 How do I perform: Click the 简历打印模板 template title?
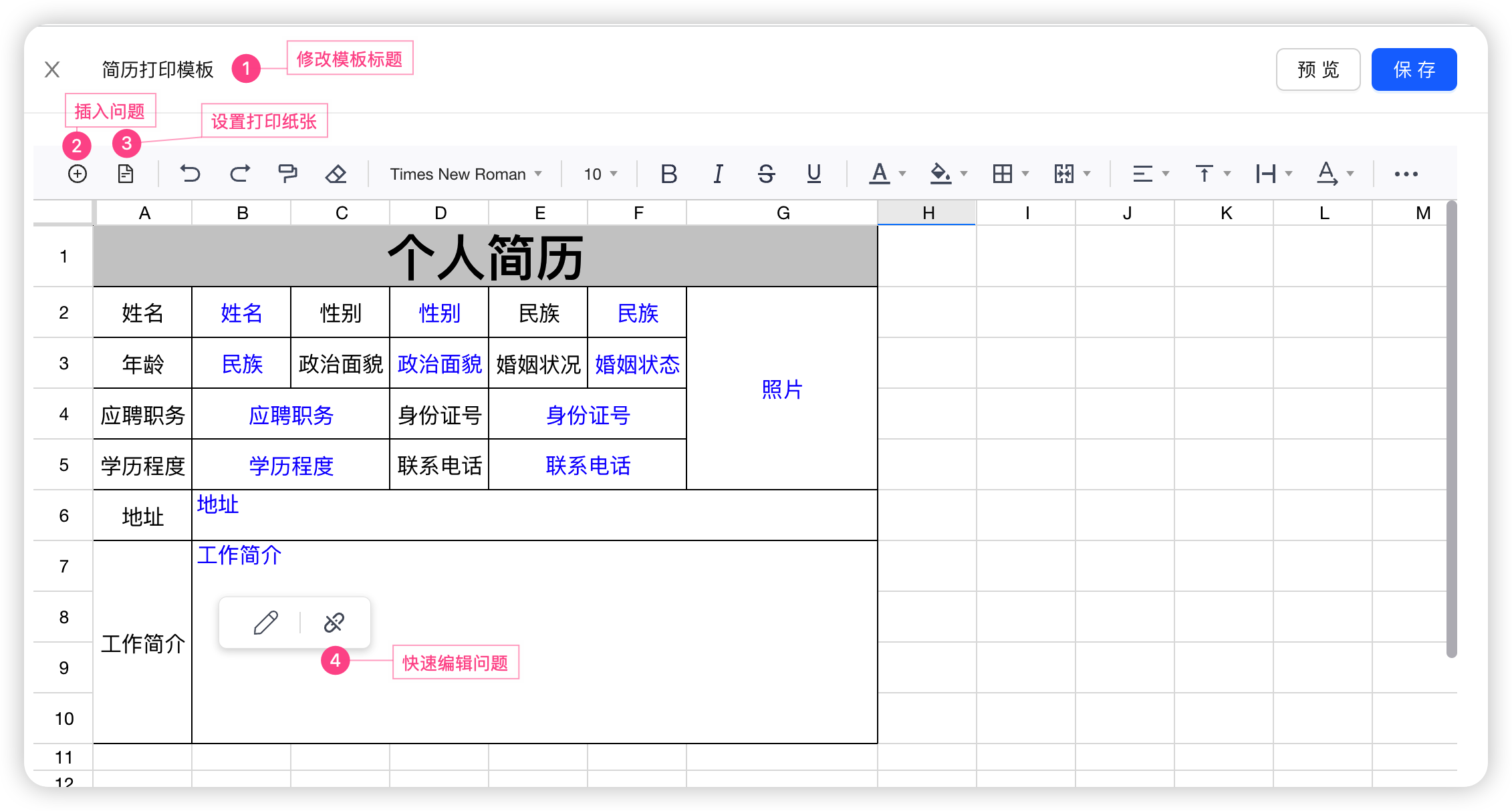(x=157, y=69)
